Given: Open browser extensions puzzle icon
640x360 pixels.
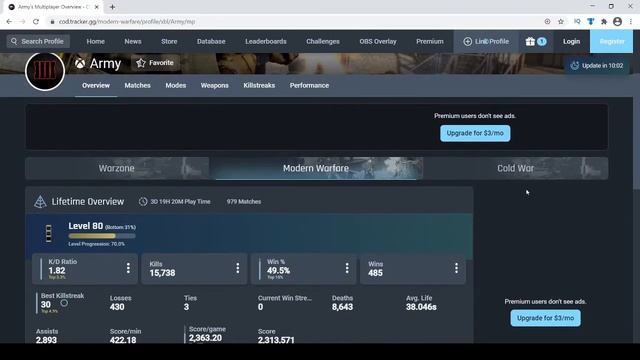Looking at the screenshot, I should (604, 22).
